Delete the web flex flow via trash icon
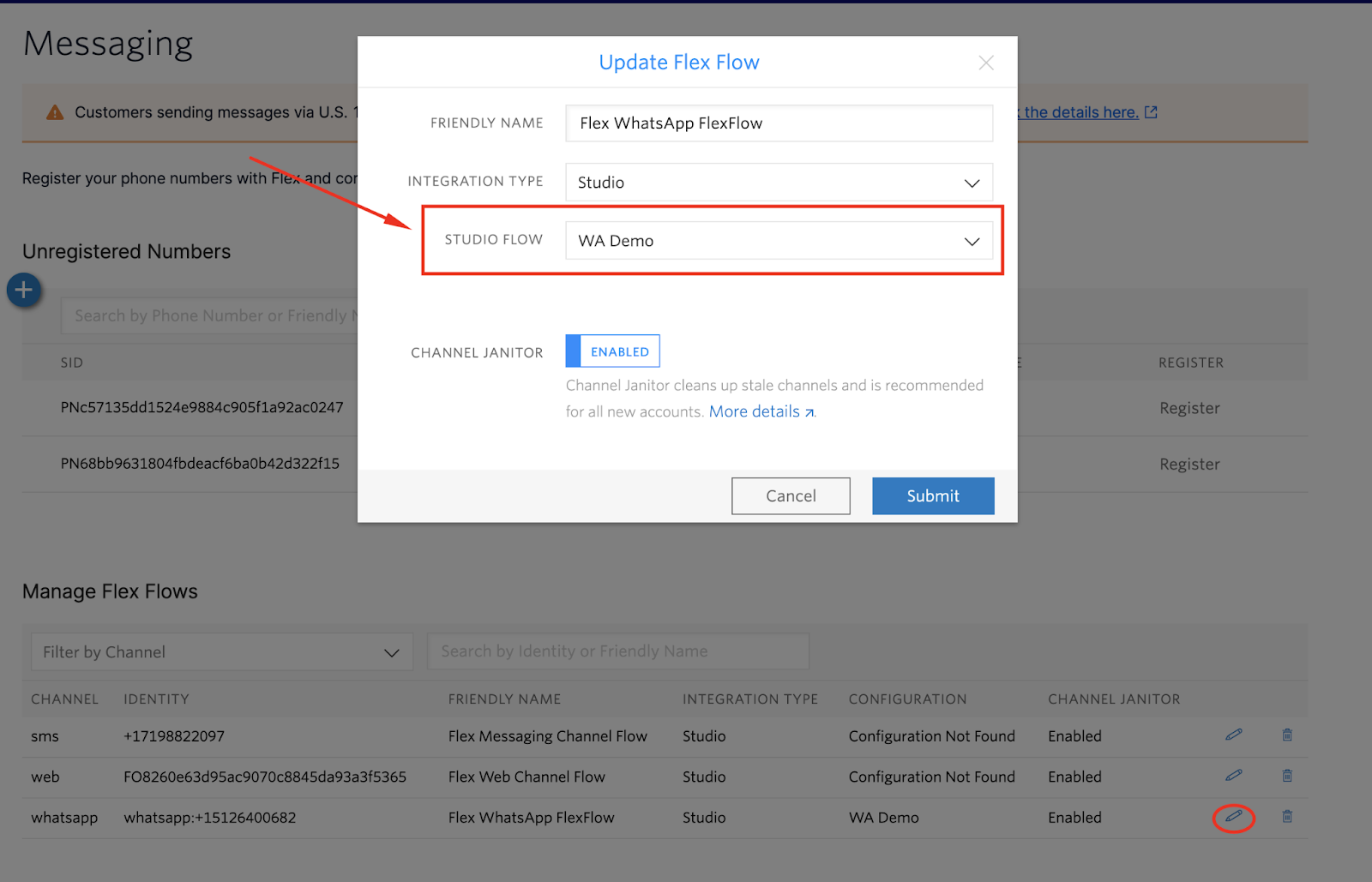Image resolution: width=1372 pixels, height=882 pixels. pyautogui.click(x=1287, y=776)
